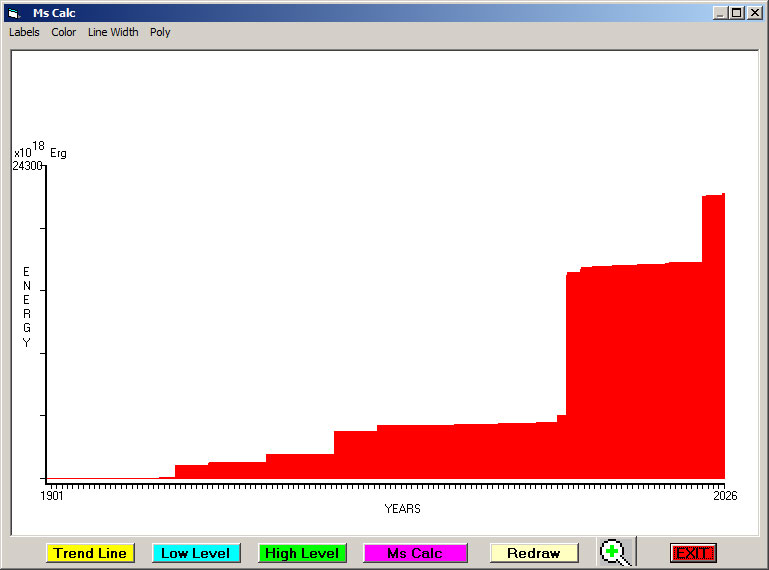
Task: Click the 2026 end year label
Action: [725, 495]
